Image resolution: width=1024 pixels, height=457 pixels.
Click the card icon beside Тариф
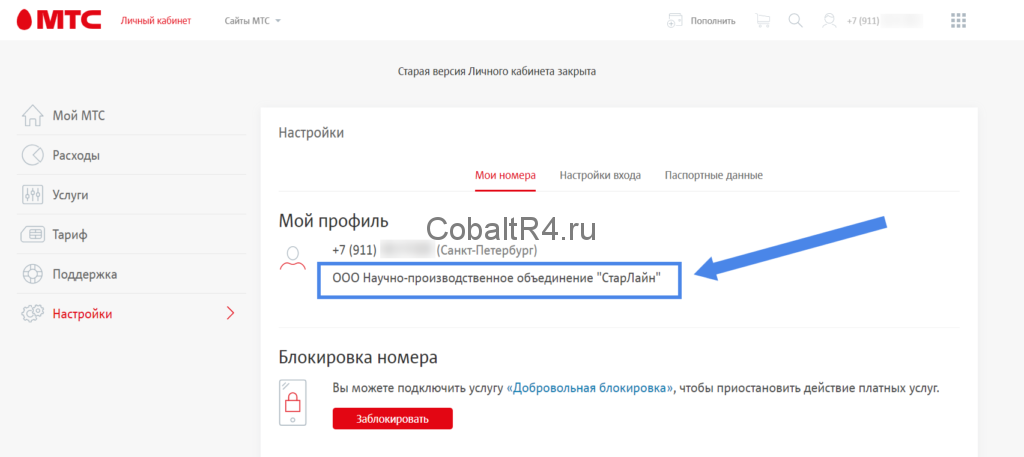pyautogui.click(x=33, y=235)
